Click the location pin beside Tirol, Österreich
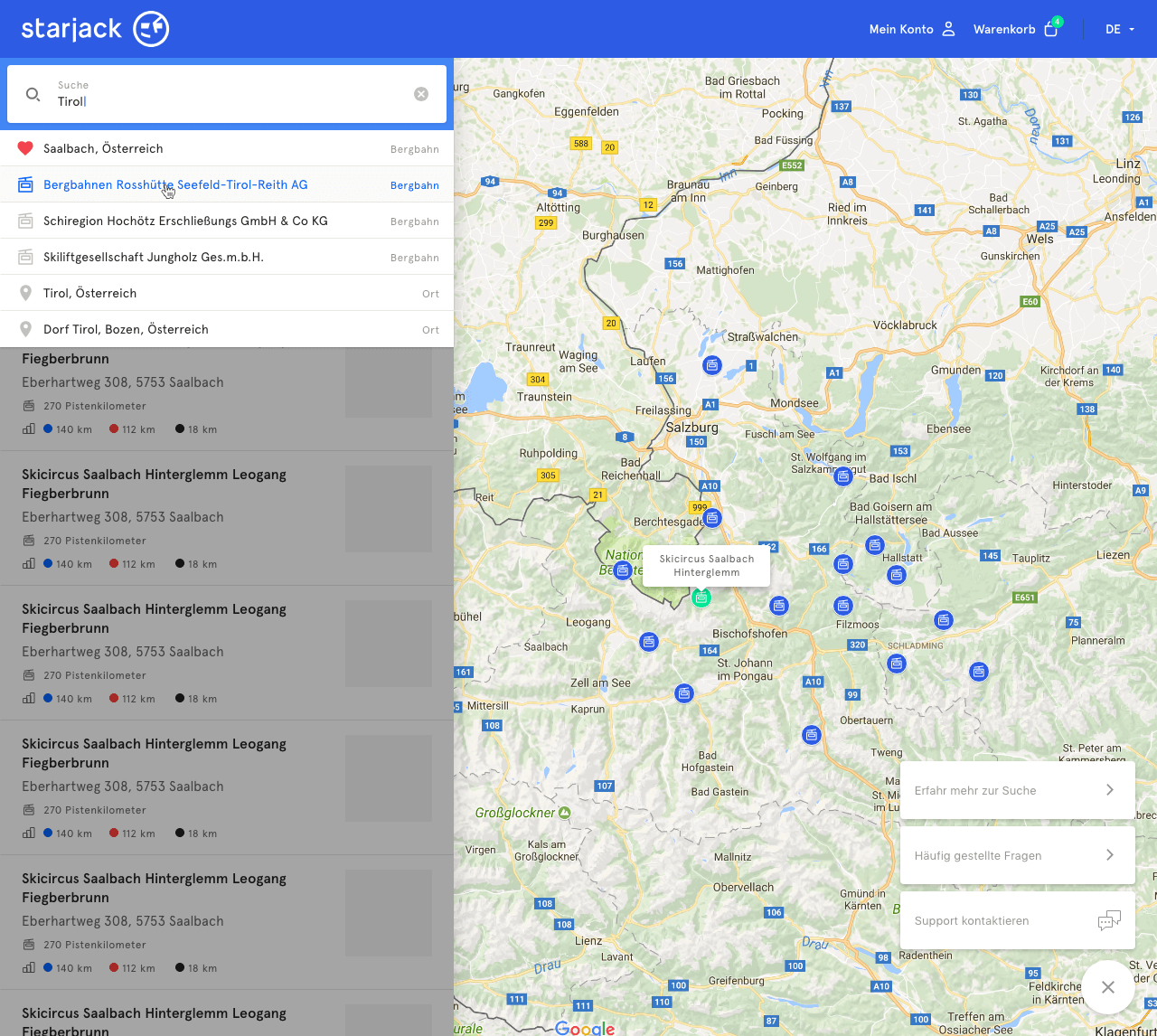 click(25, 293)
